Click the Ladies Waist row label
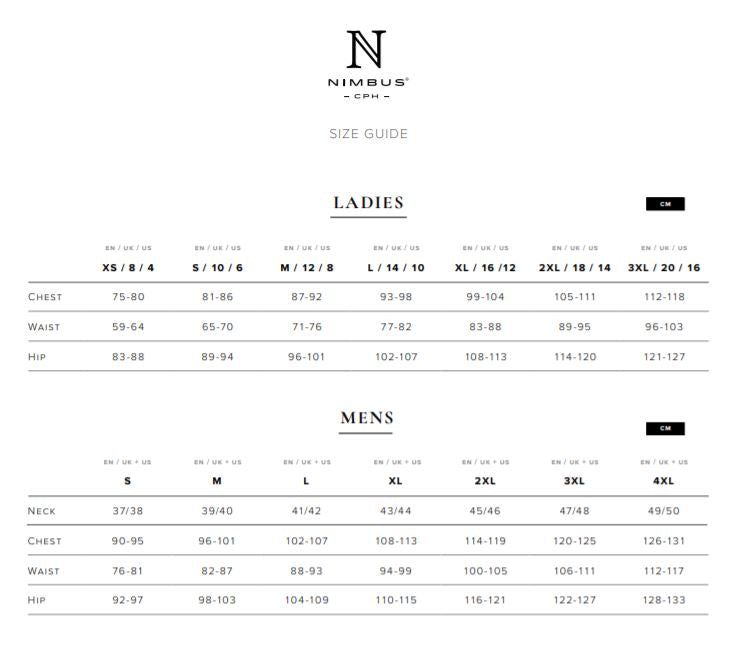The width and height of the screenshot is (739, 646). click(x=44, y=327)
